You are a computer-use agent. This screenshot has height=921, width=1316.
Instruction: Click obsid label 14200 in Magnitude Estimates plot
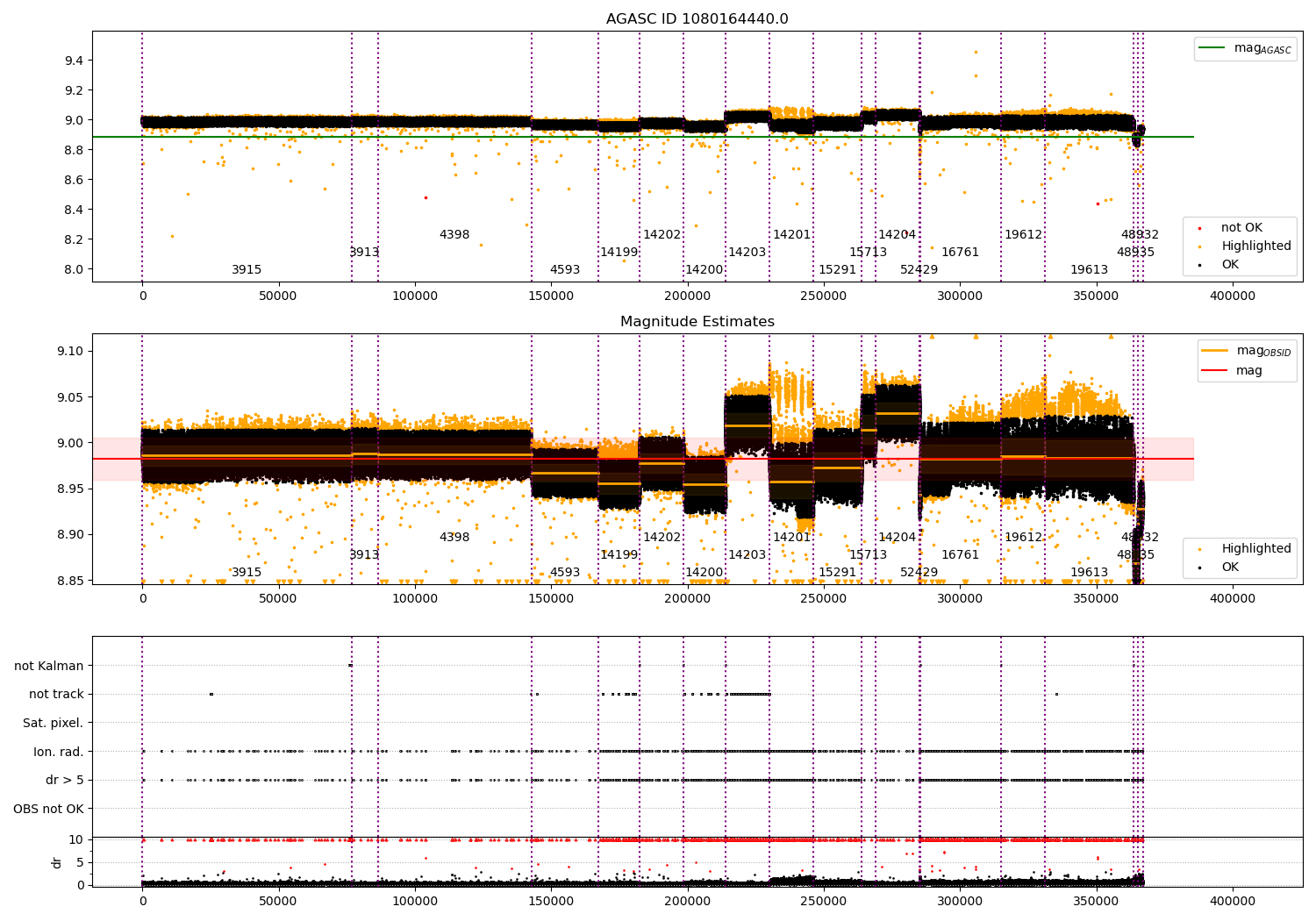point(704,573)
